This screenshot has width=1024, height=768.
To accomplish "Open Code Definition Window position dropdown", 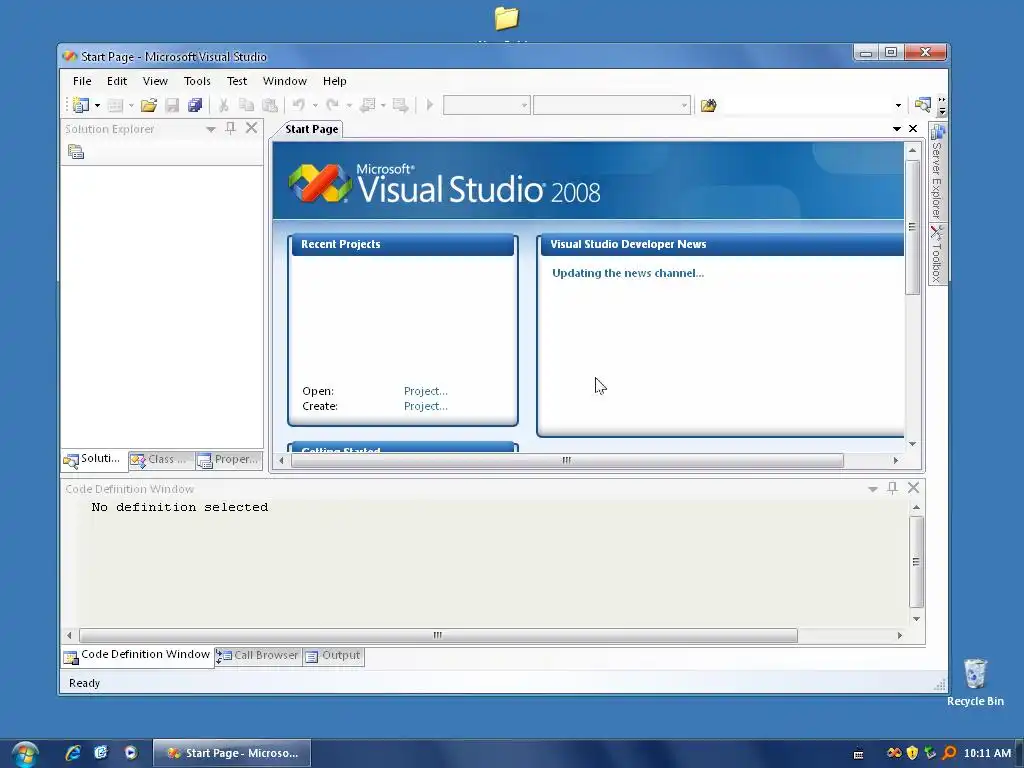I will (x=872, y=488).
